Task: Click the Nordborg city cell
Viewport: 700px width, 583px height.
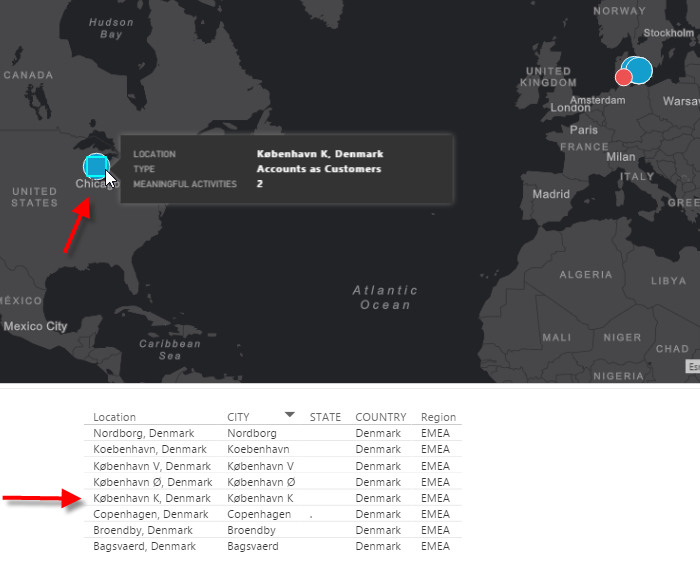Action: tap(252, 433)
